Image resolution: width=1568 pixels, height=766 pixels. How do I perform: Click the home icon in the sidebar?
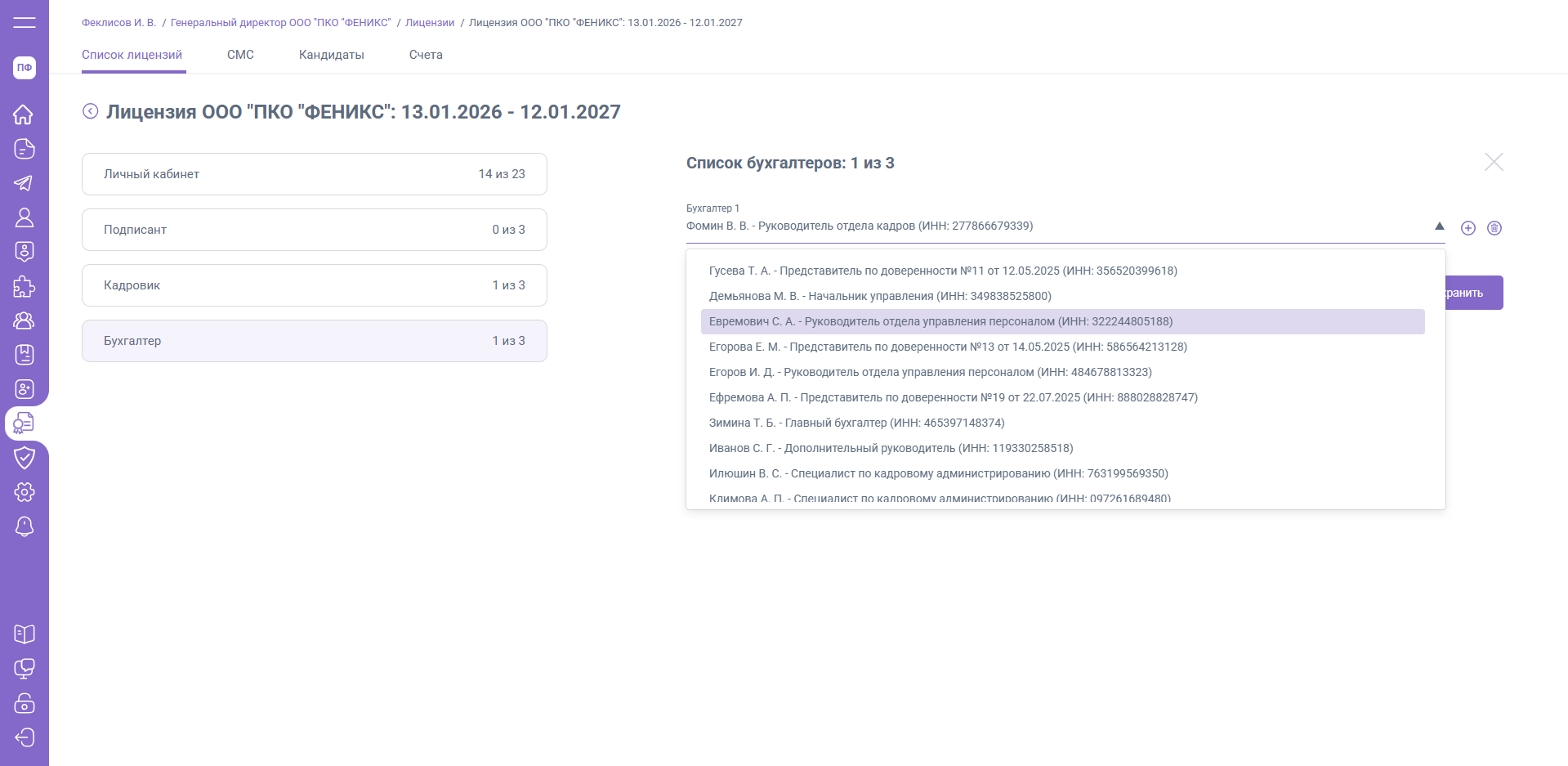pyautogui.click(x=24, y=114)
